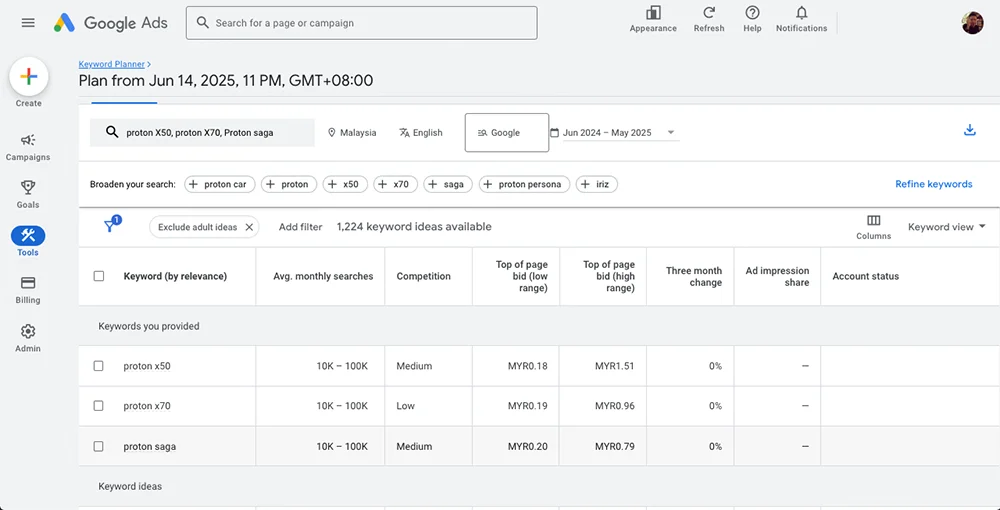Download keyword ideas using download icon
The width and height of the screenshot is (1000, 510).
(969, 131)
